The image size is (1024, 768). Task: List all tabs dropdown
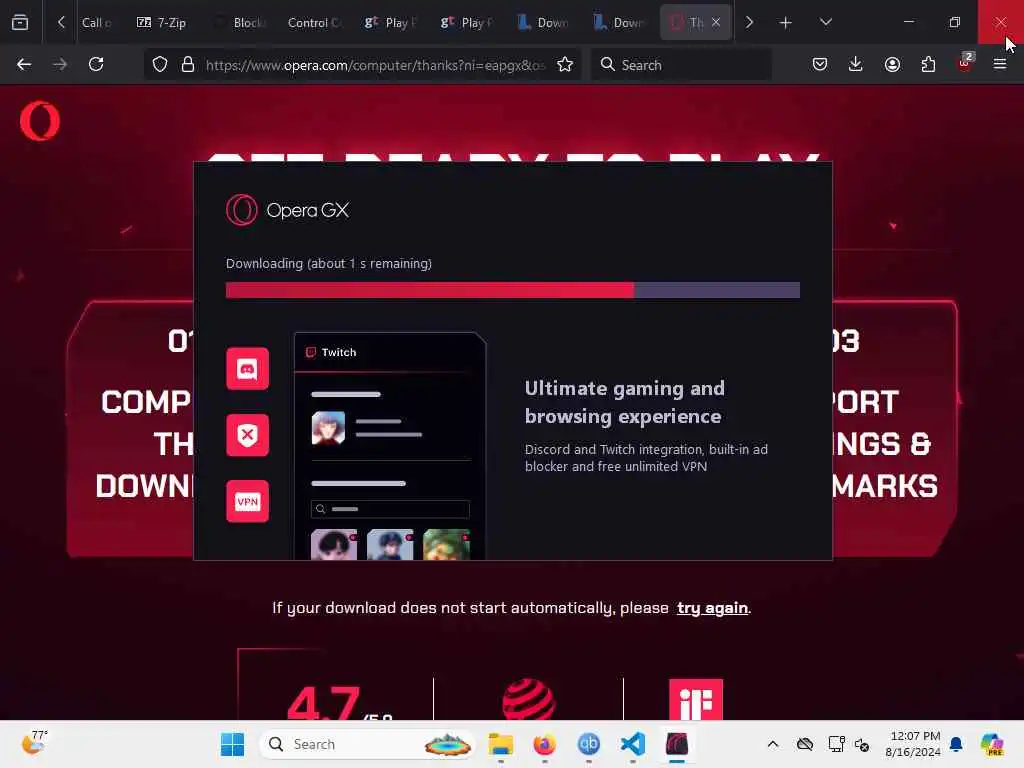coord(826,22)
